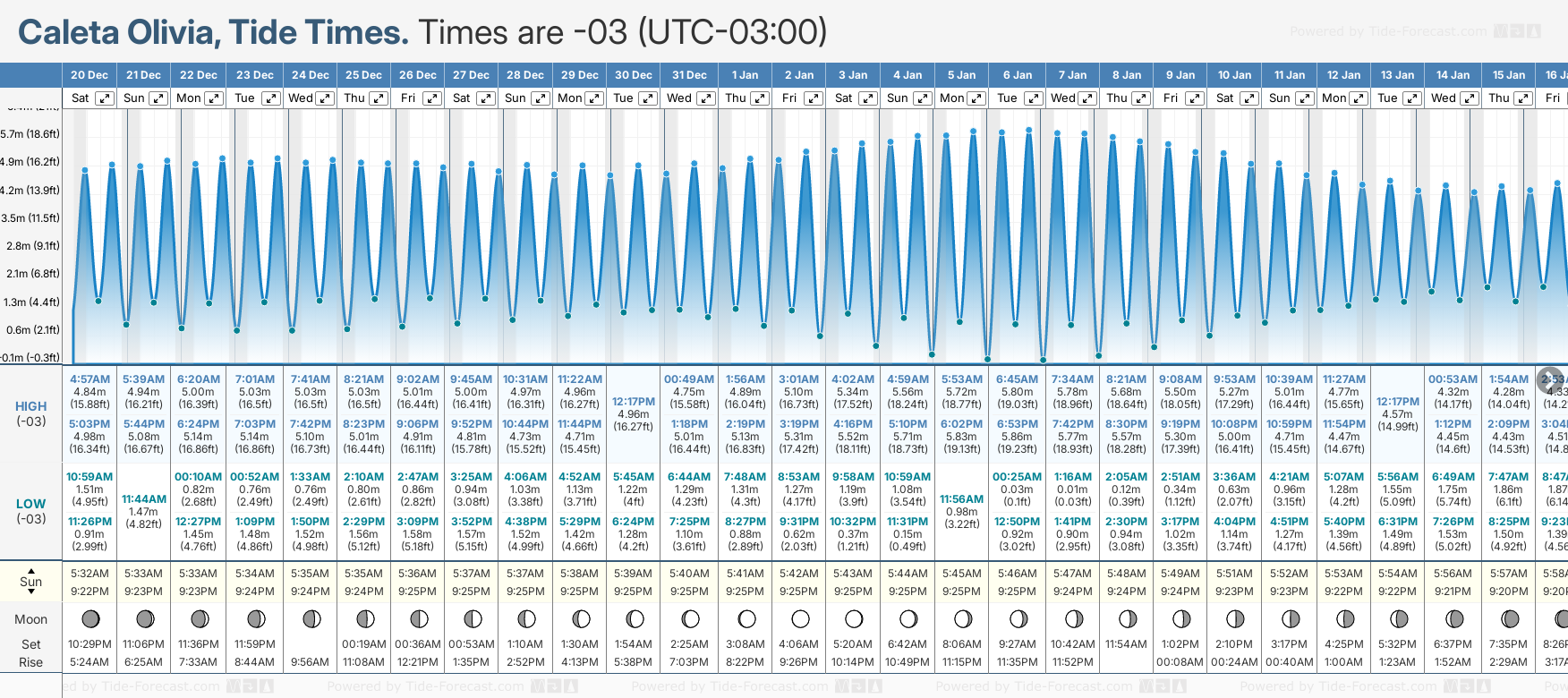Expand Wed 14 Jan tide details

pos(1469,98)
